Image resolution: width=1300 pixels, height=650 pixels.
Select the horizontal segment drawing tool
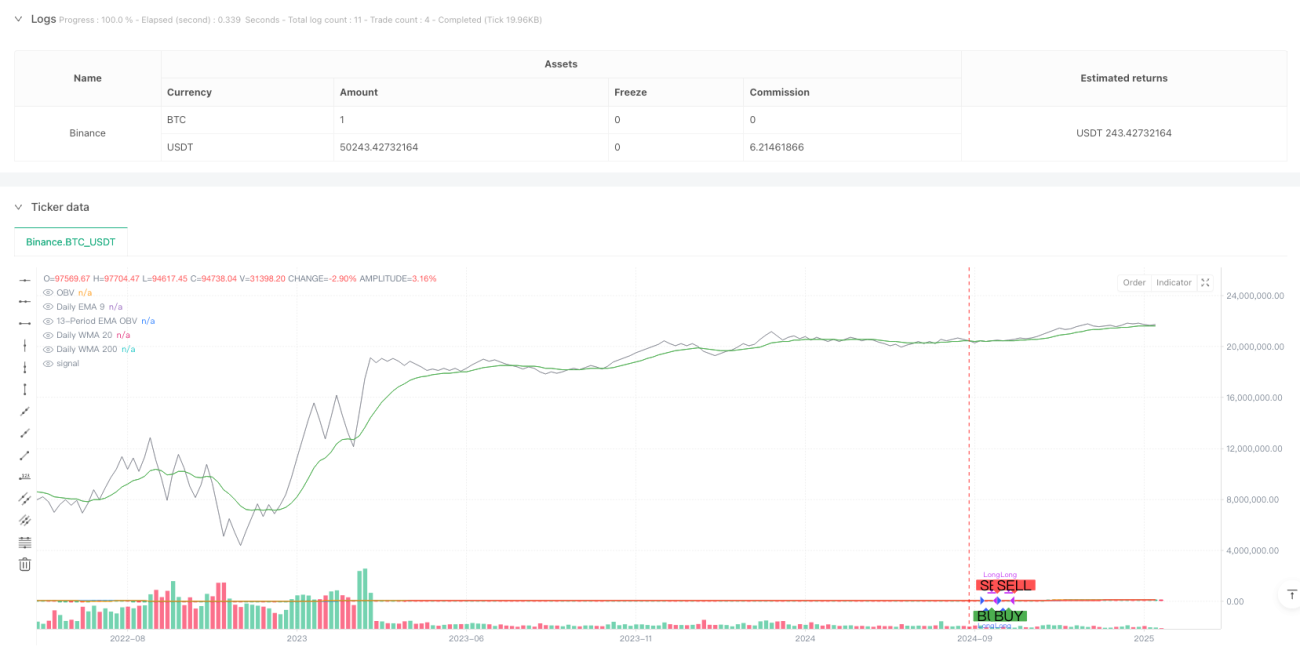[x=25, y=323]
